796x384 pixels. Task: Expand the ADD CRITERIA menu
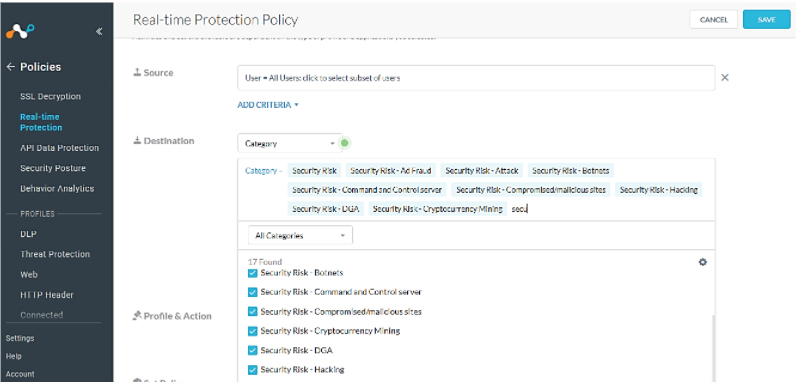268,105
